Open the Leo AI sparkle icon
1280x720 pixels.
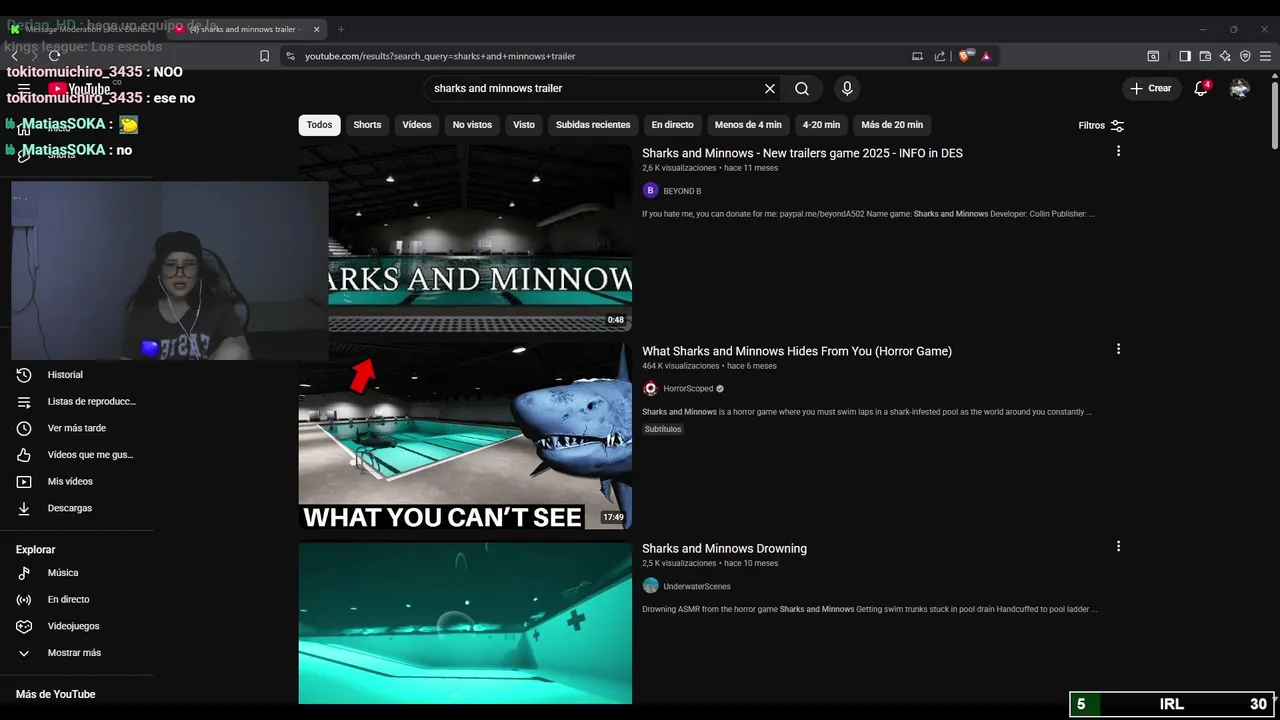click(x=1225, y=56)
